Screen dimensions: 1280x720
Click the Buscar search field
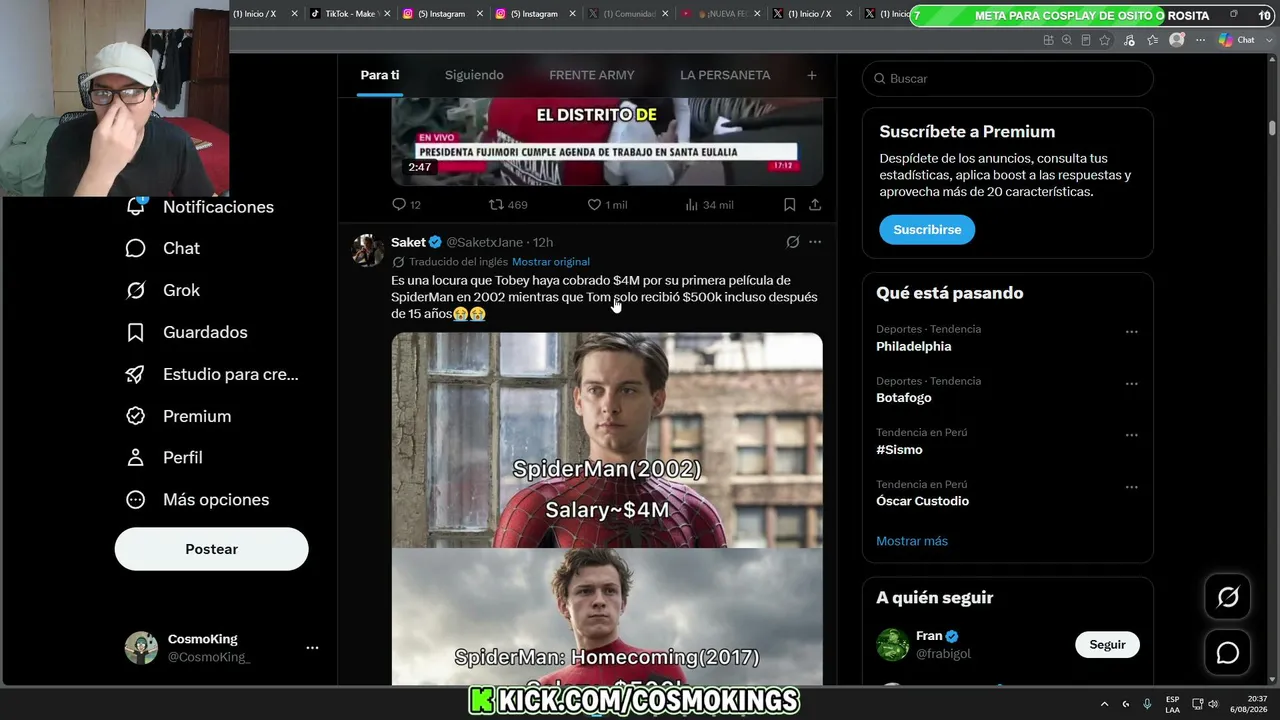coord(1008,78)
